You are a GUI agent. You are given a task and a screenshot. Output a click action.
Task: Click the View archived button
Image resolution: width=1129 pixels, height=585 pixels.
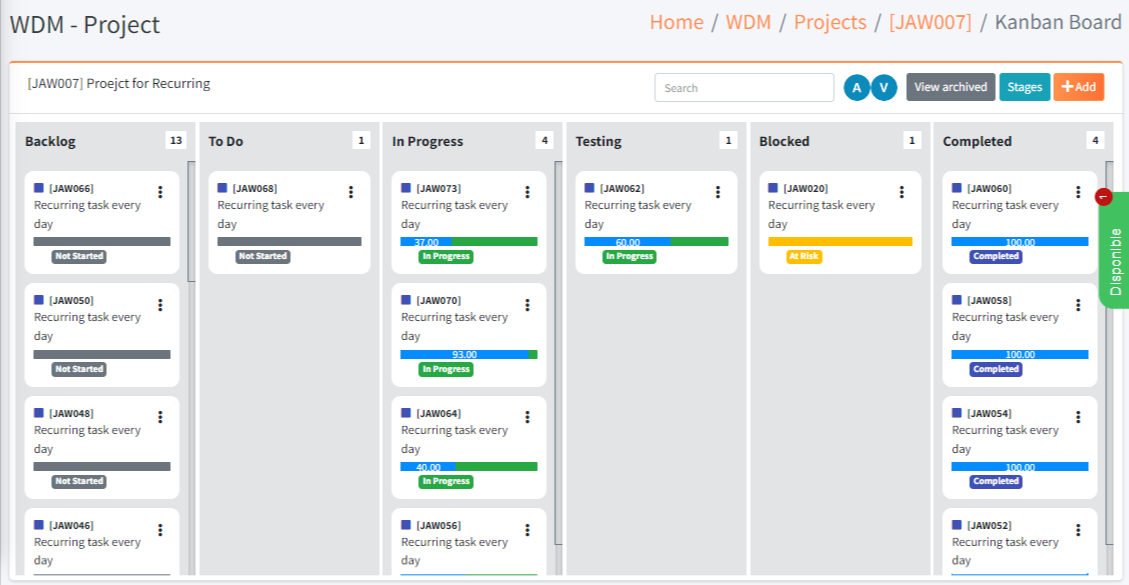tap(950, 87)
